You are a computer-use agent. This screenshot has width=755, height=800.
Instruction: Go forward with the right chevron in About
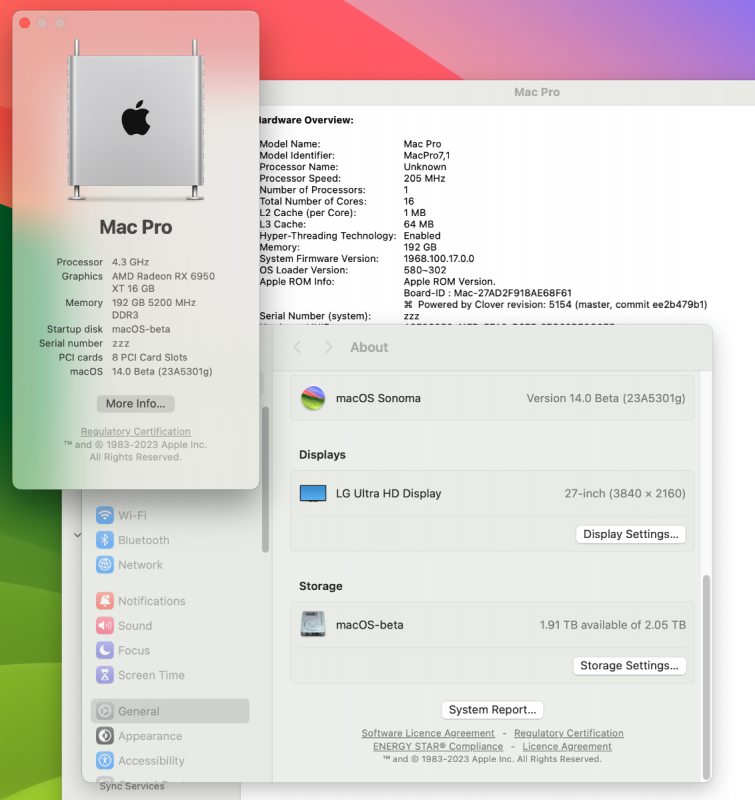coord(329,347)
